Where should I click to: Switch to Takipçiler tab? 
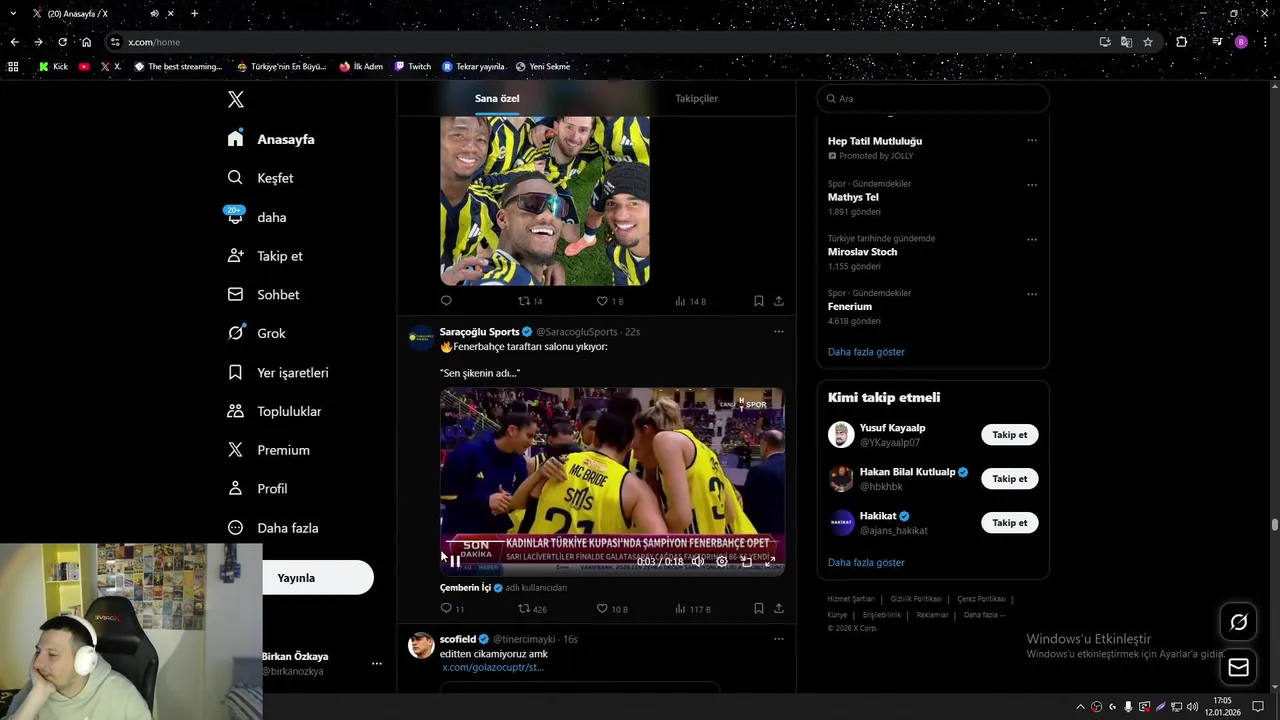coord(696,98)
